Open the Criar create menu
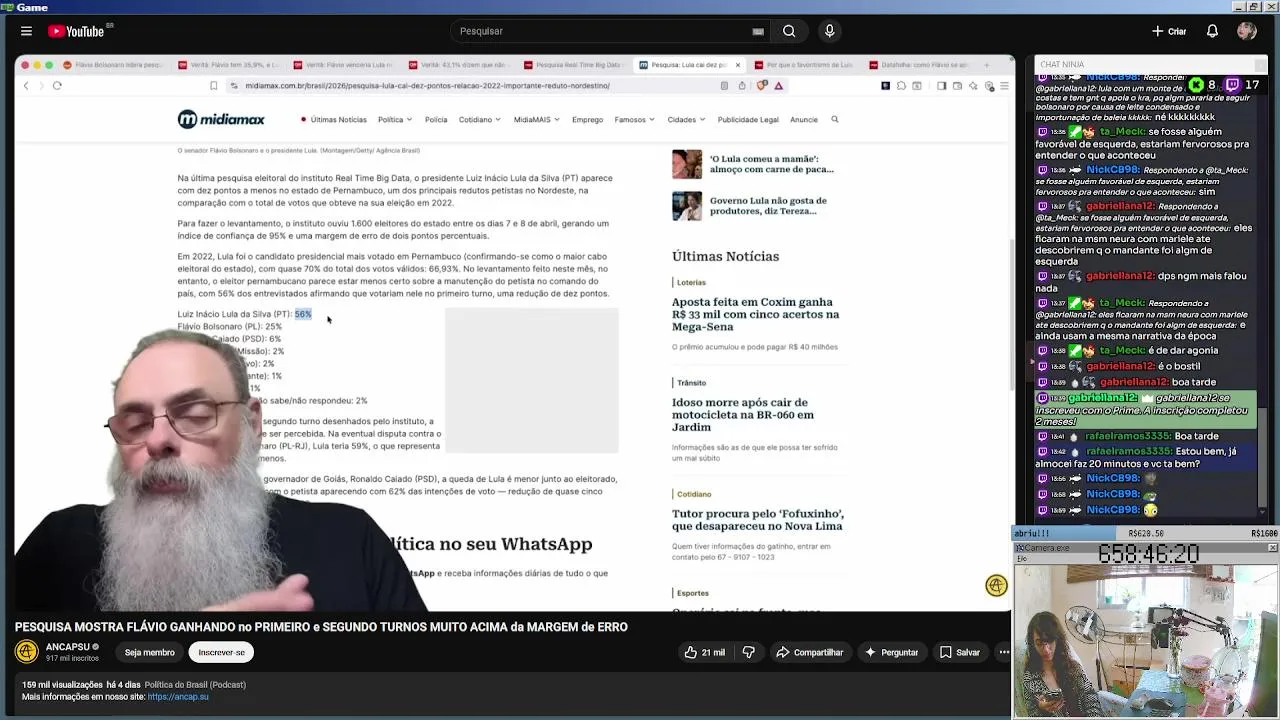This screenshot has width=1280, height=720. tap(1168, 31)
